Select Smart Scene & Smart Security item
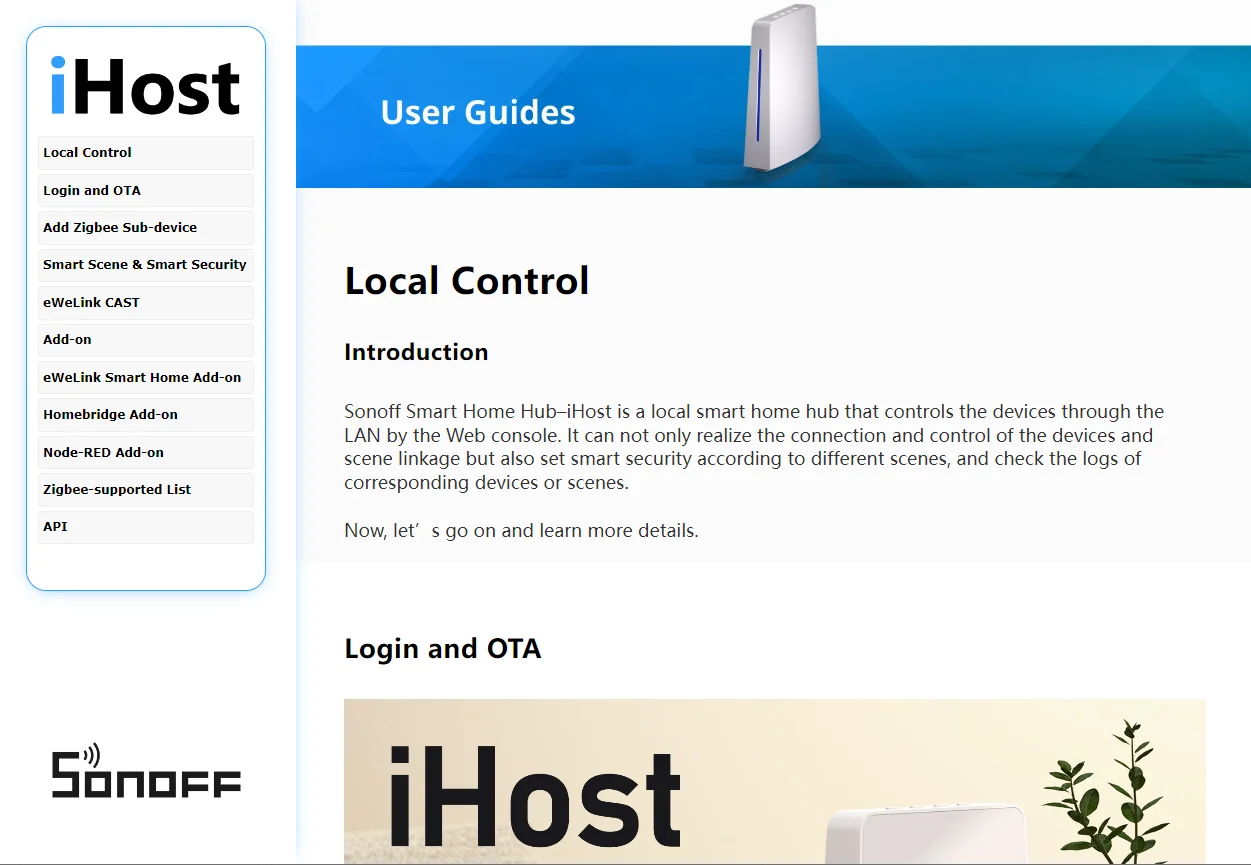Image resolution: width=1251 pixels, height=865 pixels. pos(146,265)
